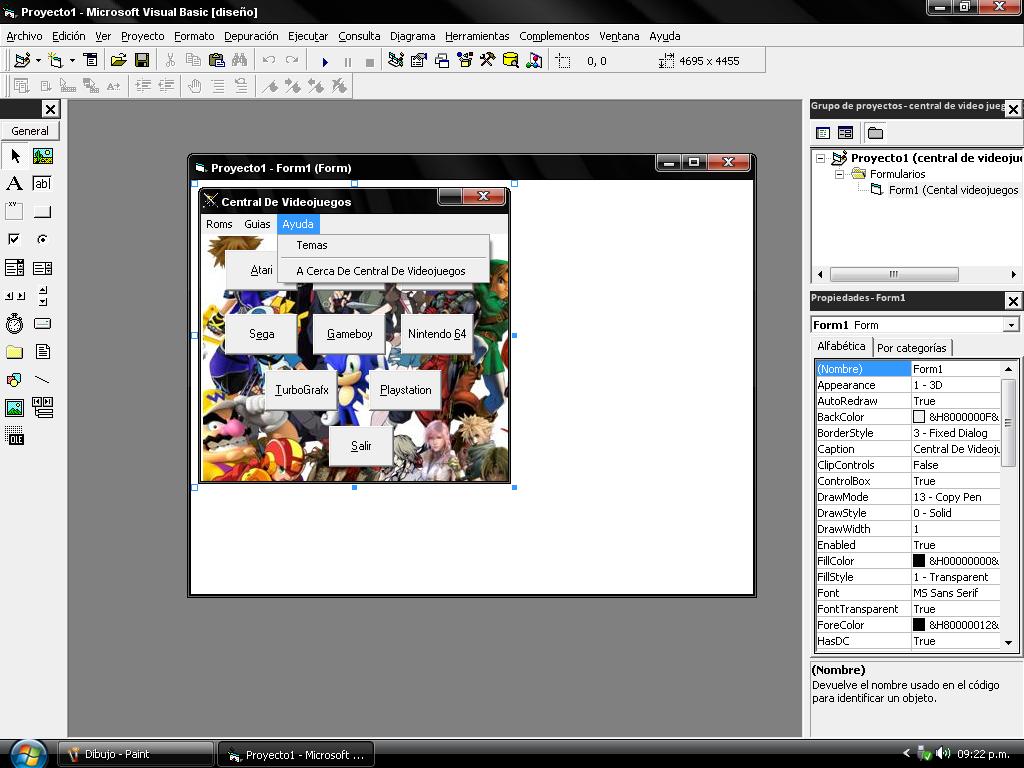Click the Gameboy button on form
This screenshot has height=768, width=1024.
pyautogui.click(x=349, y=334)
